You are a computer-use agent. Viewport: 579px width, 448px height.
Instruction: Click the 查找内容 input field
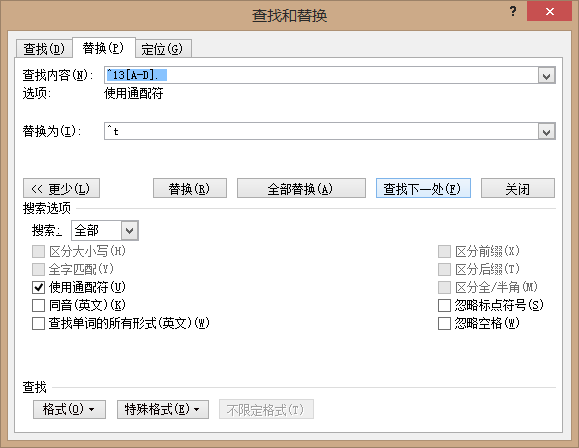(321, 75)
